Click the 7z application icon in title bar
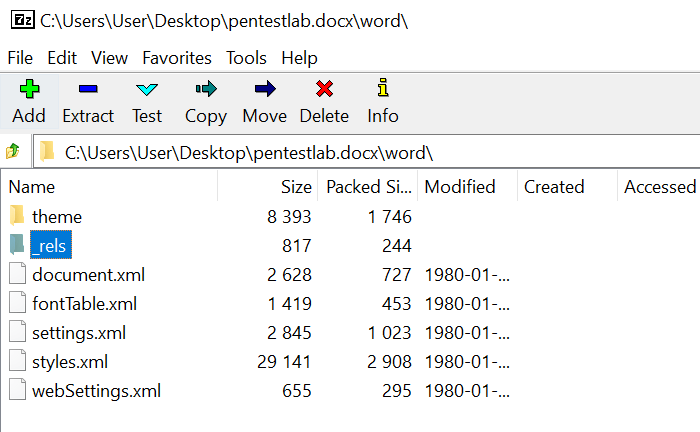The width and height of the screenshot is (700, 432). tap(23, 20)
